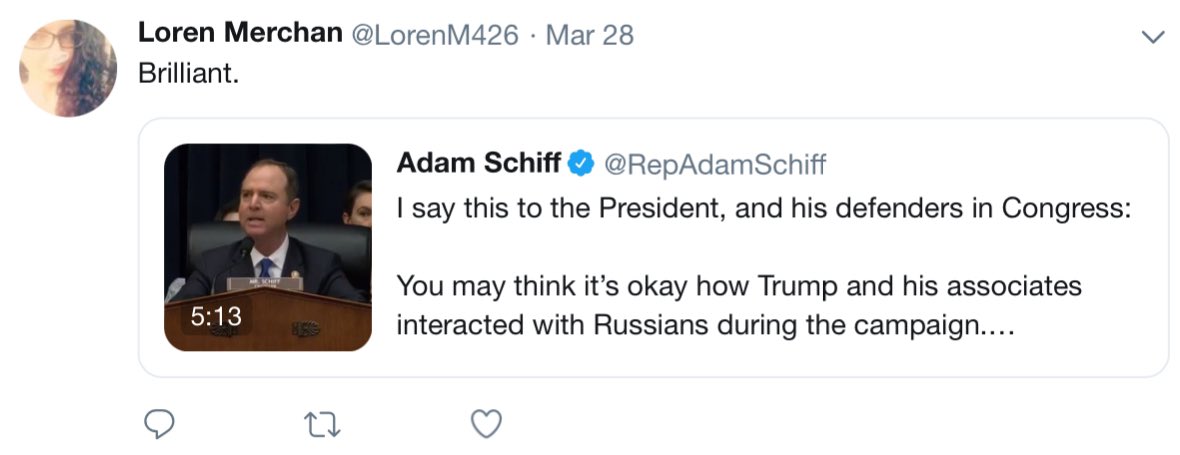
Task: Click the 5:13 video duration badge
Action: [x=216, y=316]
